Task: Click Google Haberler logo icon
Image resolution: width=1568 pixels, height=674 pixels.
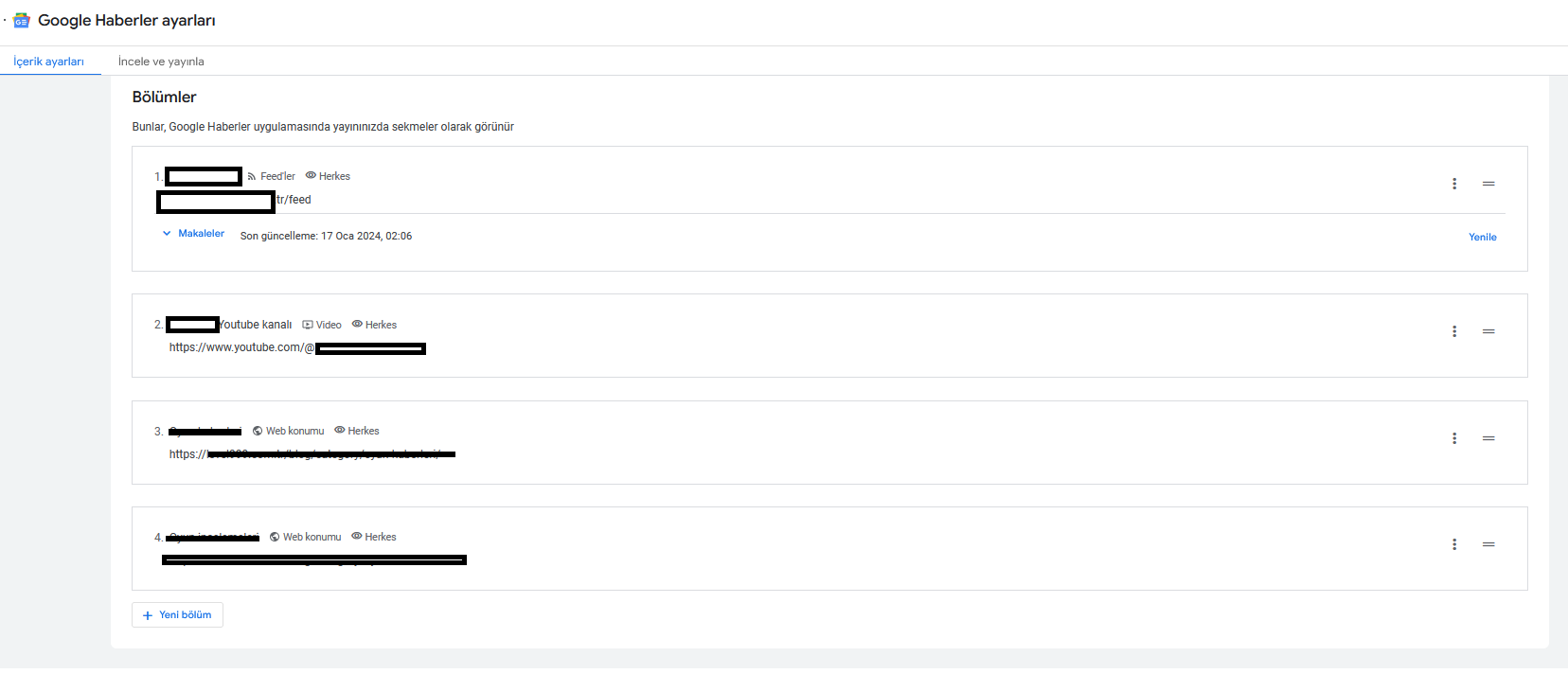Action: pos(22,21)
